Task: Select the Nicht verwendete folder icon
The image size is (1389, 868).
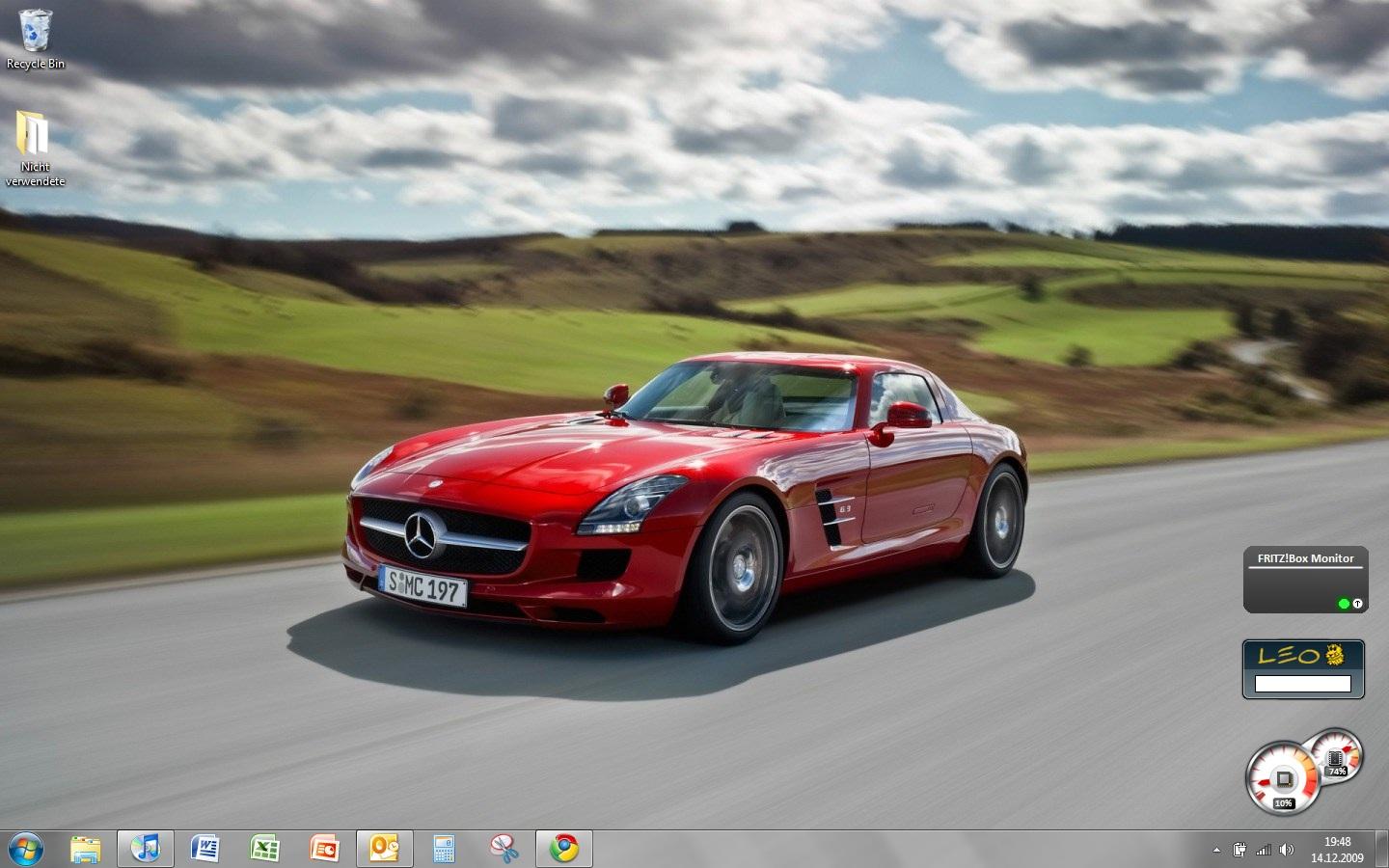Action: 36,148
